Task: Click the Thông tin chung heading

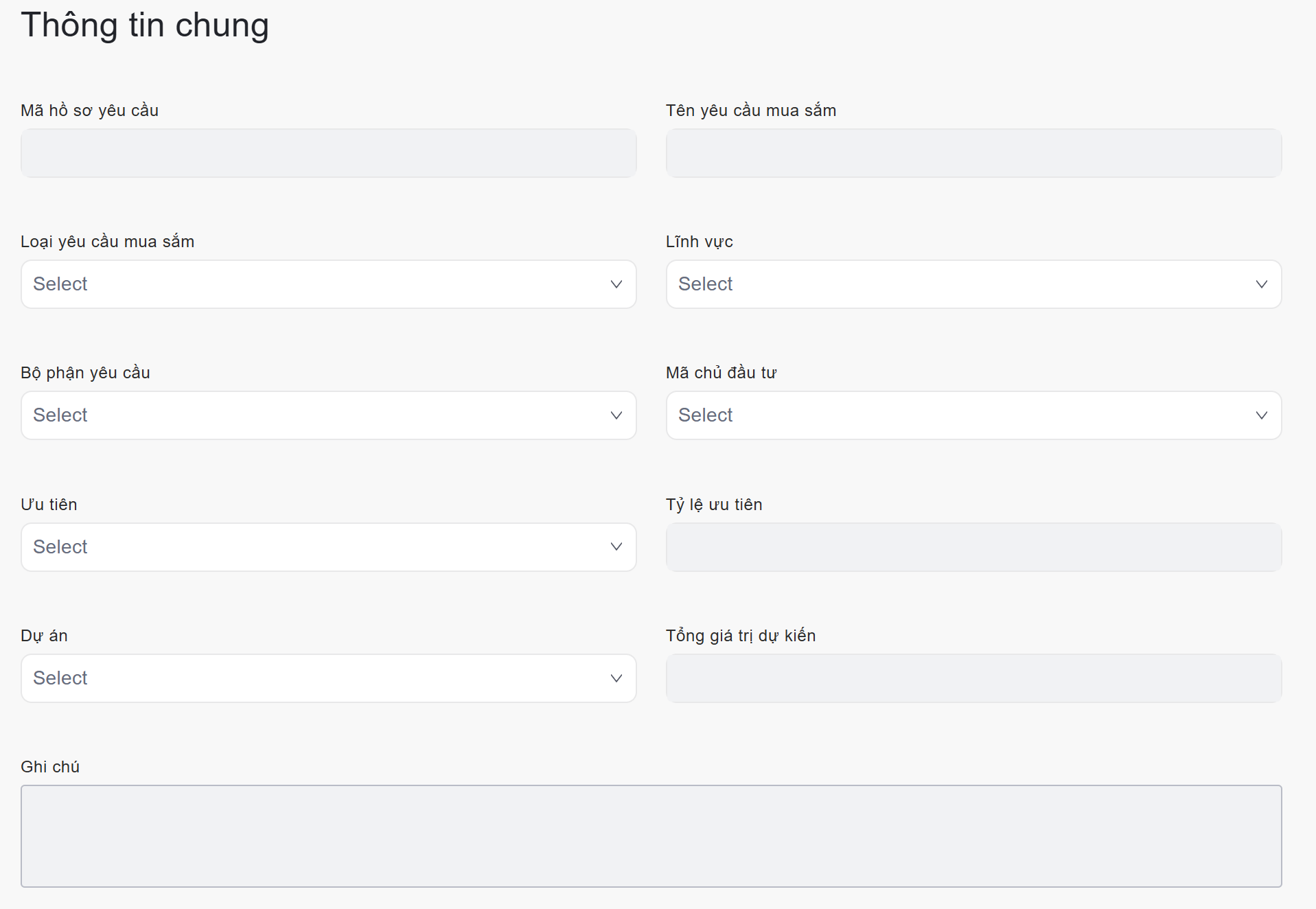Action: point(145,25)
